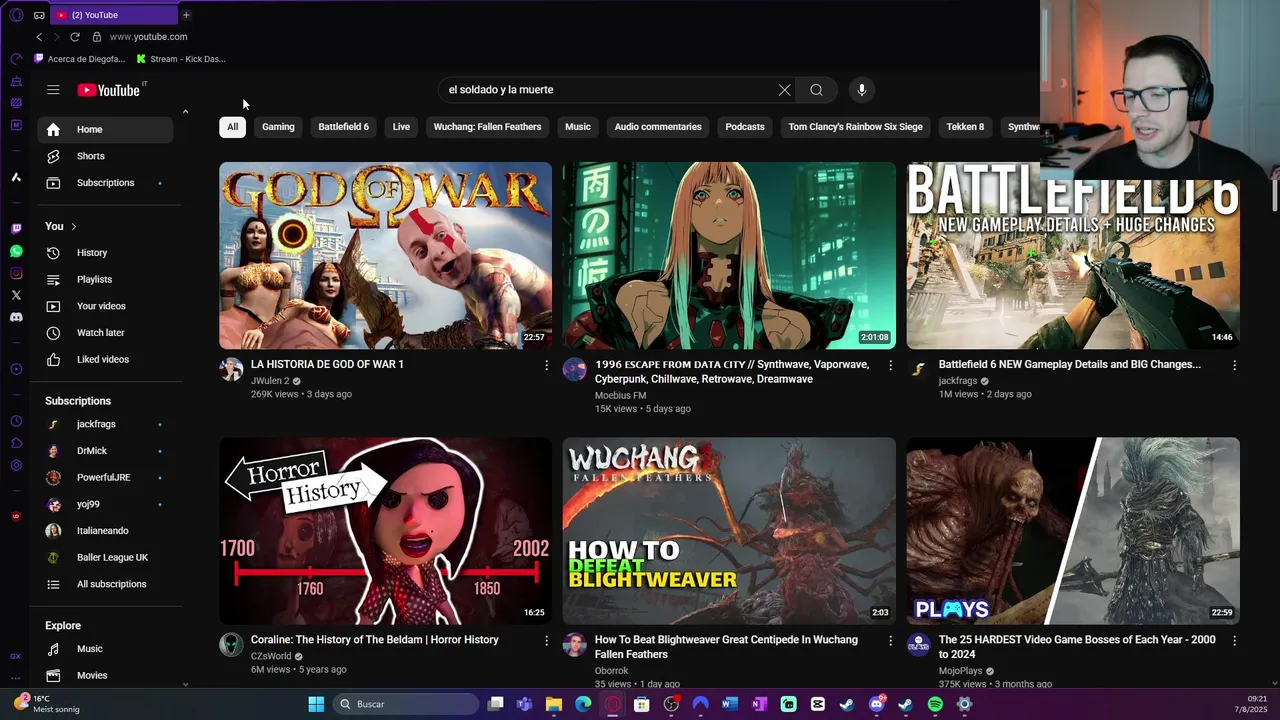Clear the search box with the X icon
Screen dimensions: 1280x720
coord(784,90)
